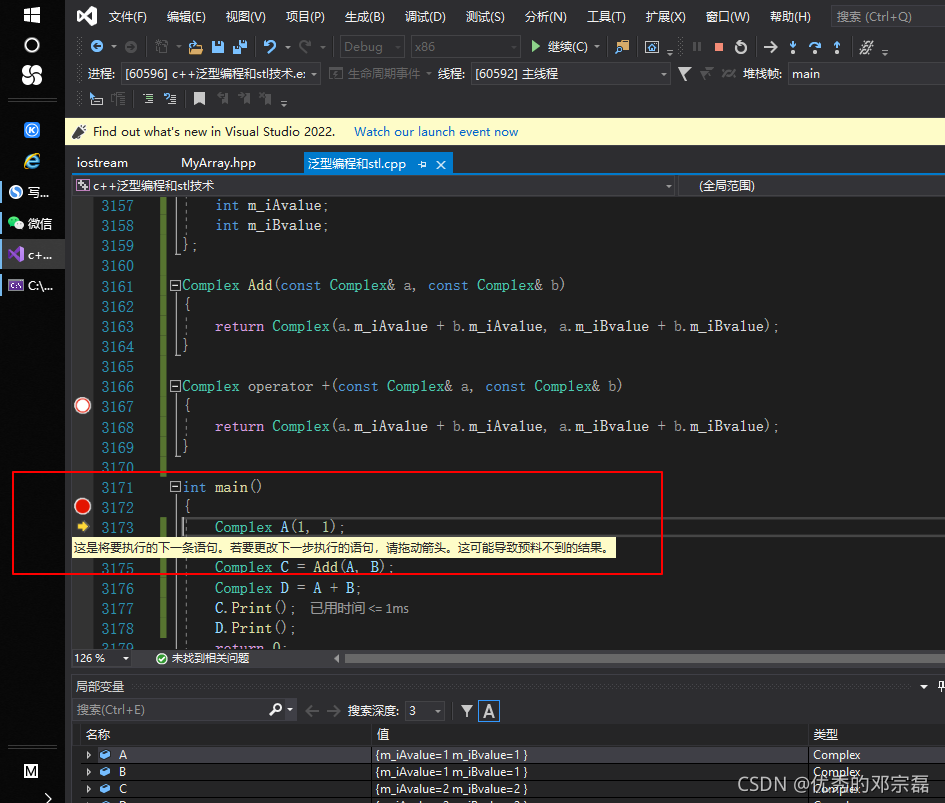Toggle the bookmark icon in text toolbar
This screenshot has height=803, width=945.
coord(199,98)
